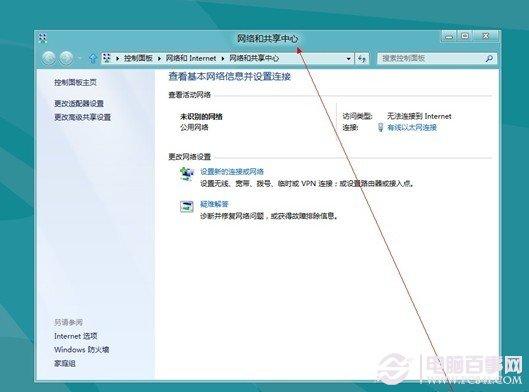Screen dimensions: 529x392
Task: Select 网络和共享中心 breadcrumb segment
Action: pyautogui.click(x=254, y=58)
